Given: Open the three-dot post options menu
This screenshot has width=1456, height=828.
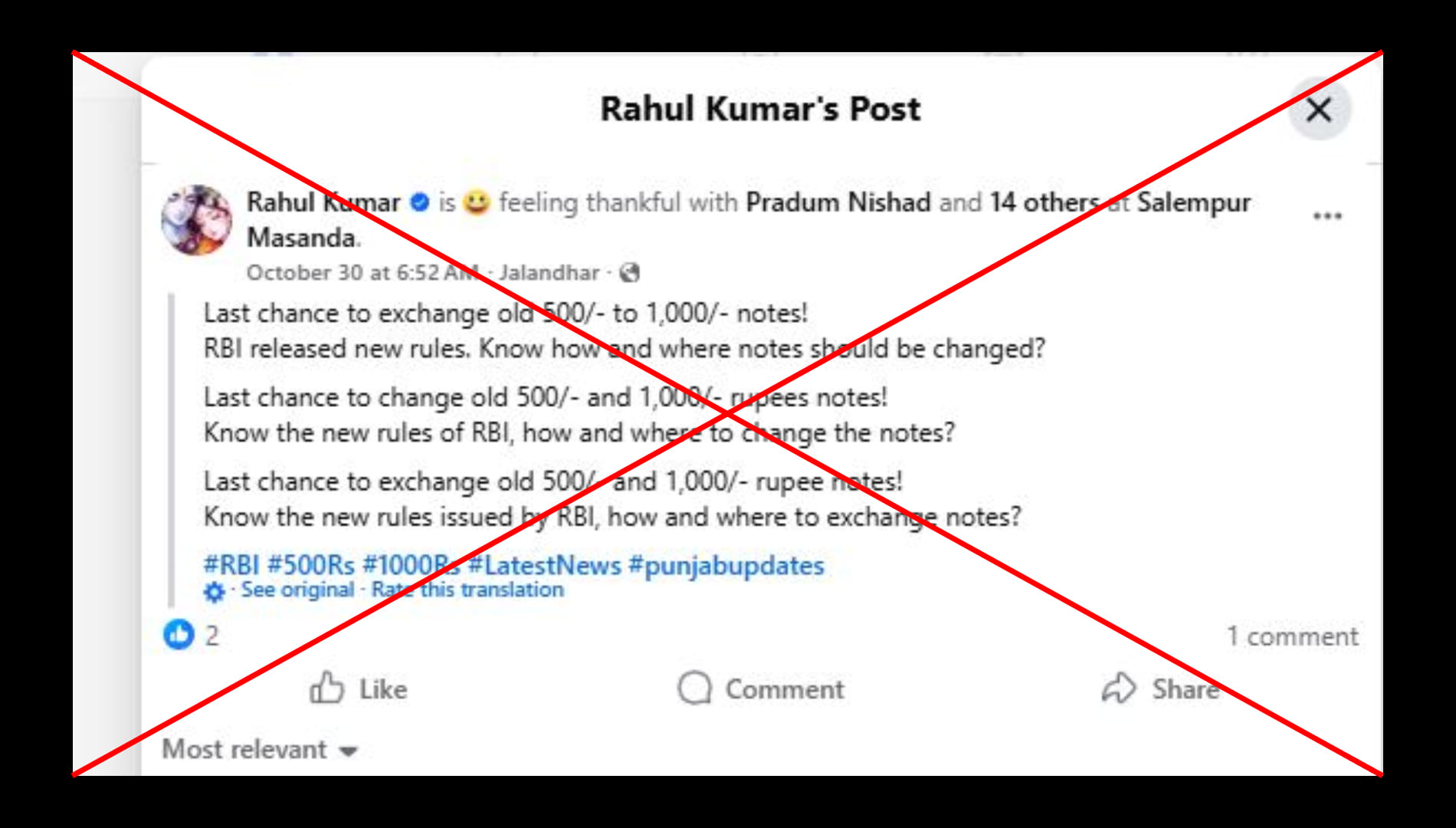Looking at the screenshot, I should pos(1327,216).
